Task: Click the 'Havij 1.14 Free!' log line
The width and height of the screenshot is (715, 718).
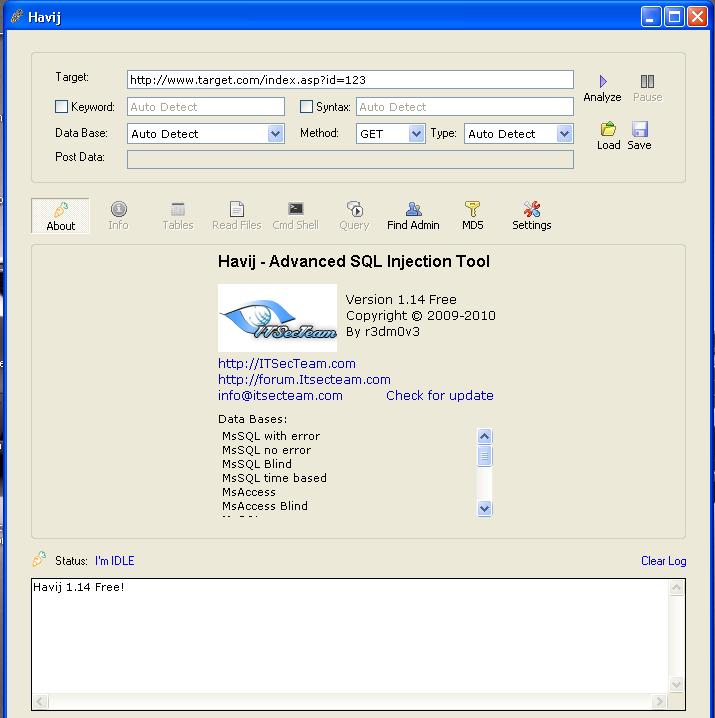Action: point(78,587)
